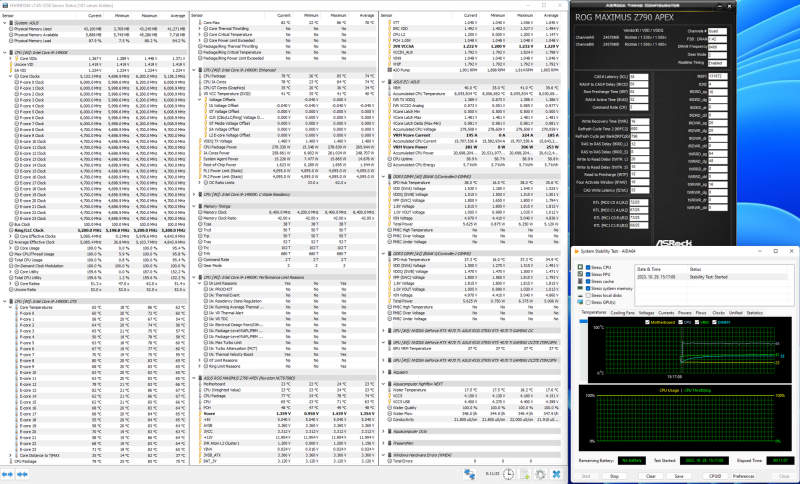800x484 pixels.
Task: Collapse Performance Limit Reasons group
Action: pyautogui.click(x=194, y=277)
